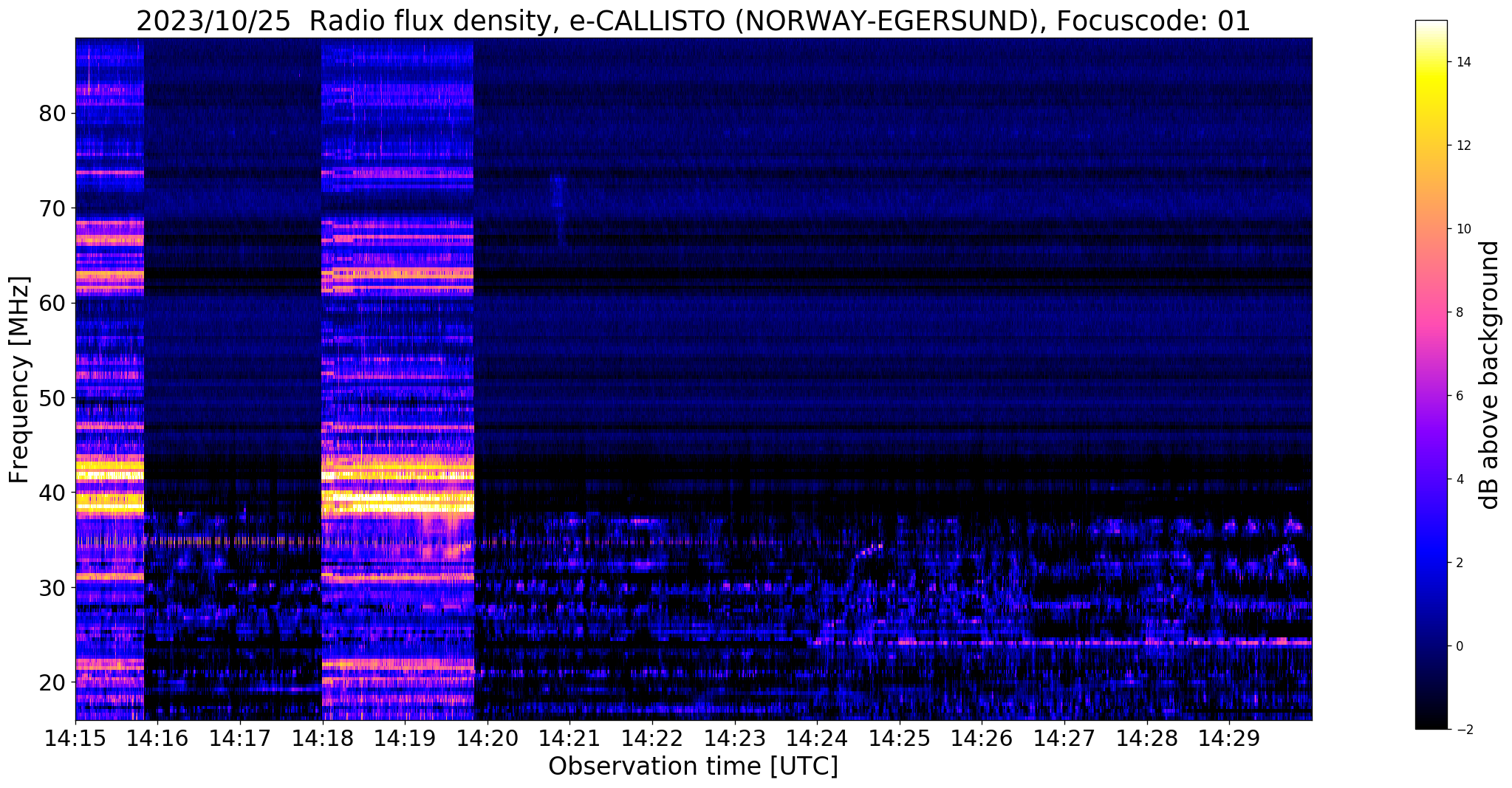Click the 'Frequency [MHz]' axis label
The height and width of the screenshot is (788, 1512).
pos(20,380)
